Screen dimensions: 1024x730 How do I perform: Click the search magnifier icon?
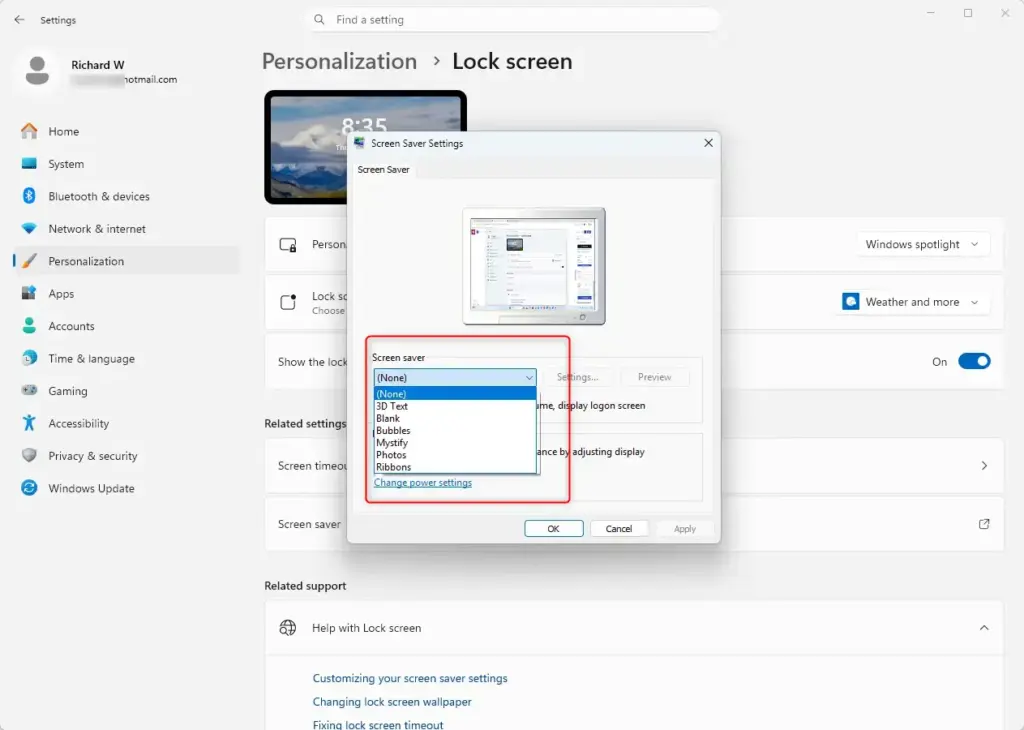319,20
